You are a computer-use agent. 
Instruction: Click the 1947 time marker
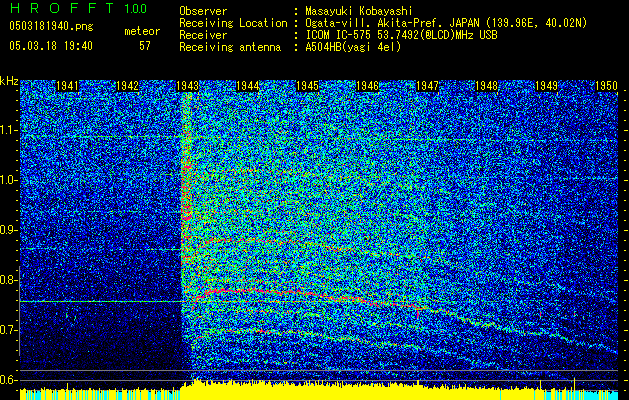(427, 86)
